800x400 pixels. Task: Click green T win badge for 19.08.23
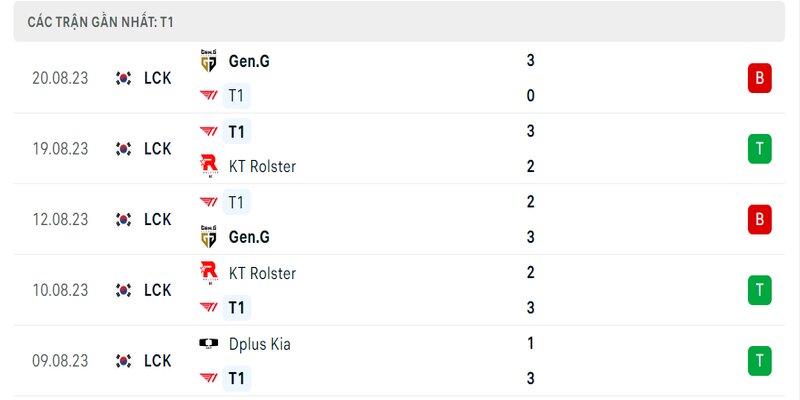[x=760, y=149]
